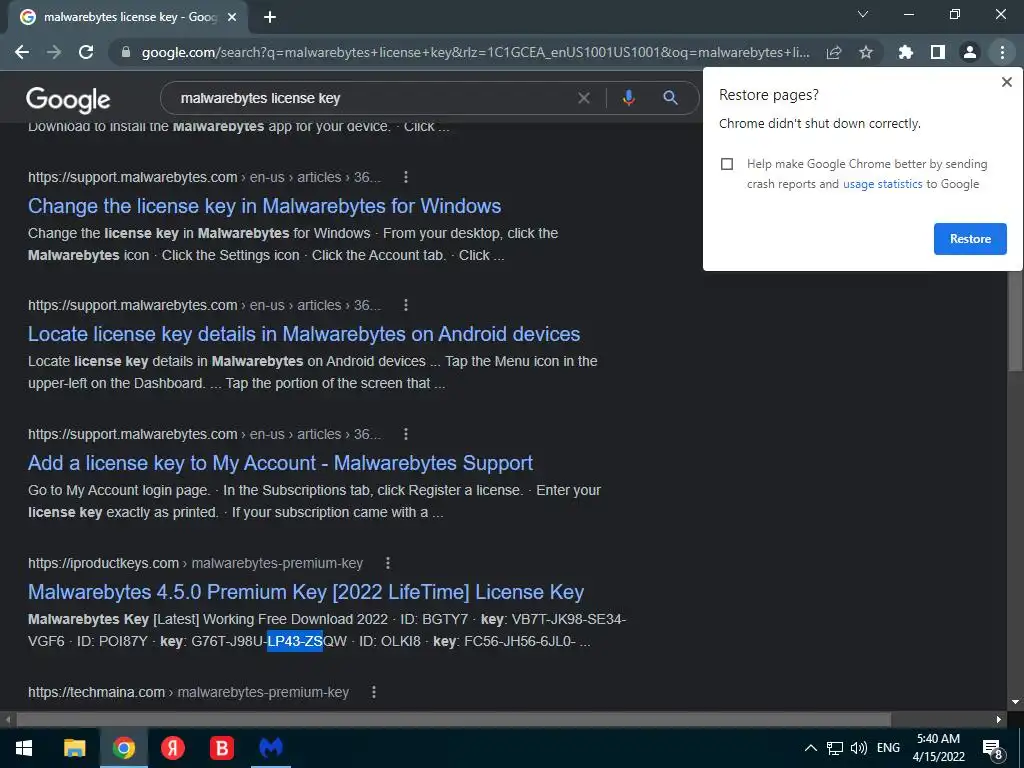Click the site padlock icon
Viewport: 1024px width, 768px height.
126,52
